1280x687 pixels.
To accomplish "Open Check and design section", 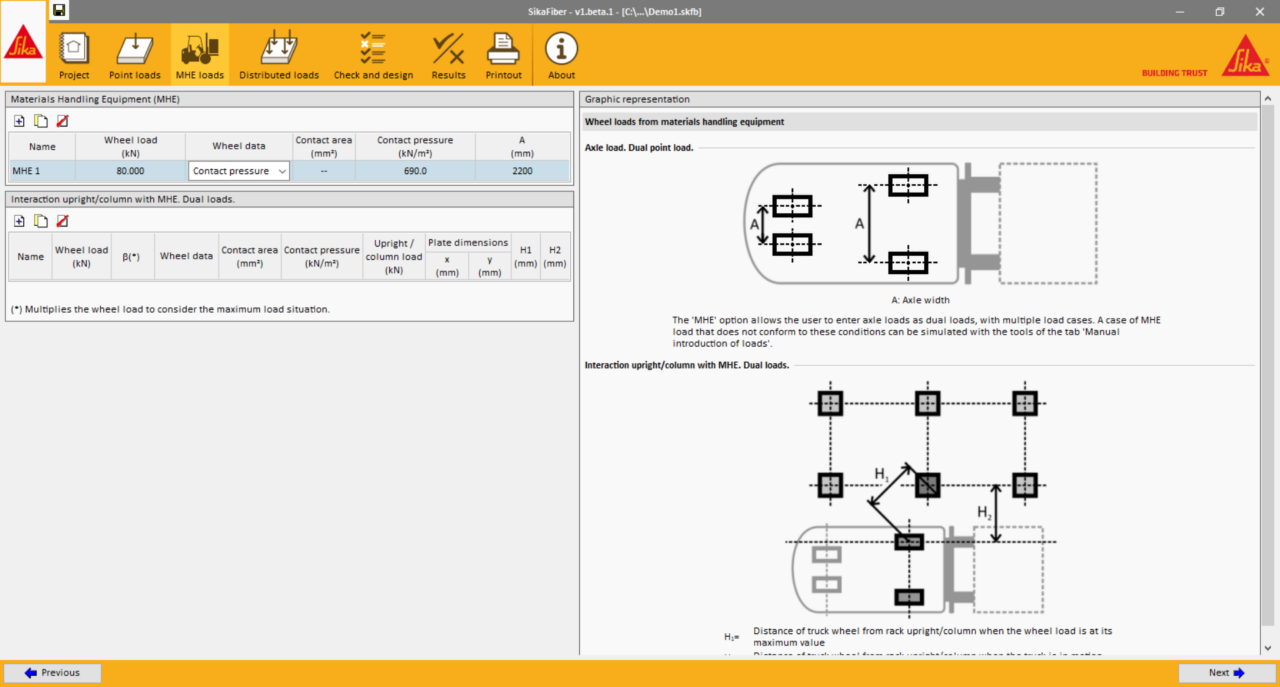I will pyautogui.click(x=373, y=55).
